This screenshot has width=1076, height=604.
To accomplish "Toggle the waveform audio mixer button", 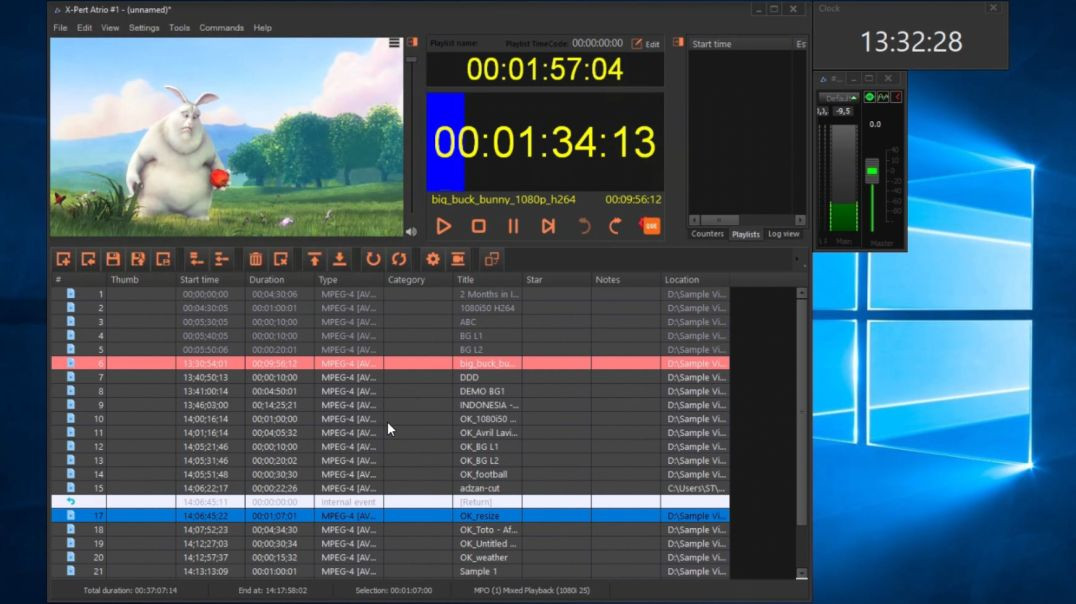I will click(883, 97).
